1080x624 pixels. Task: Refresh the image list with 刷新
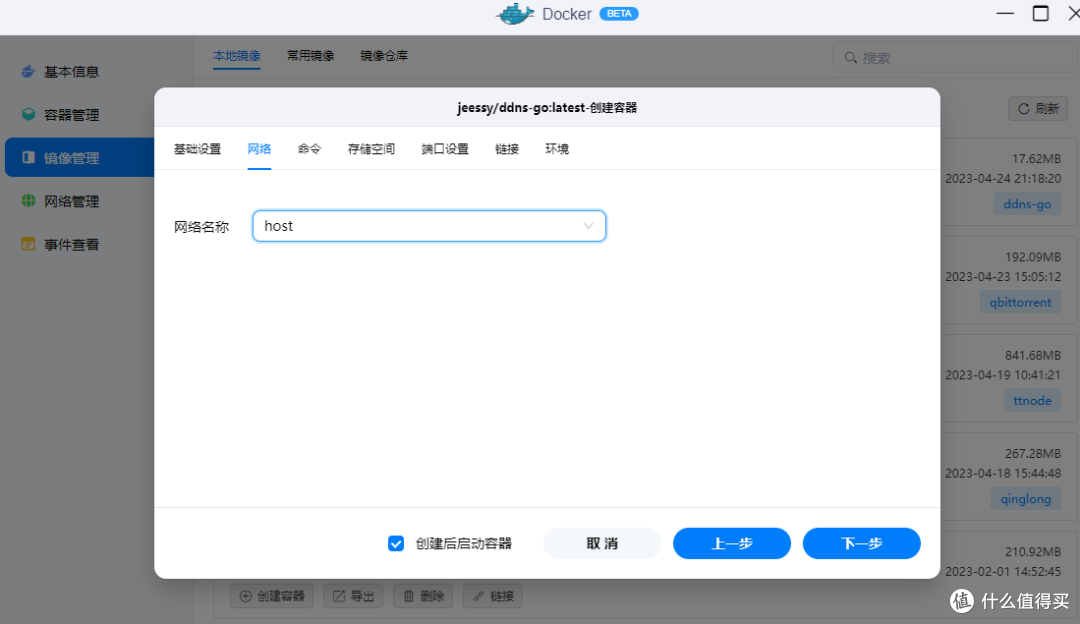[x=1037, y=108]
